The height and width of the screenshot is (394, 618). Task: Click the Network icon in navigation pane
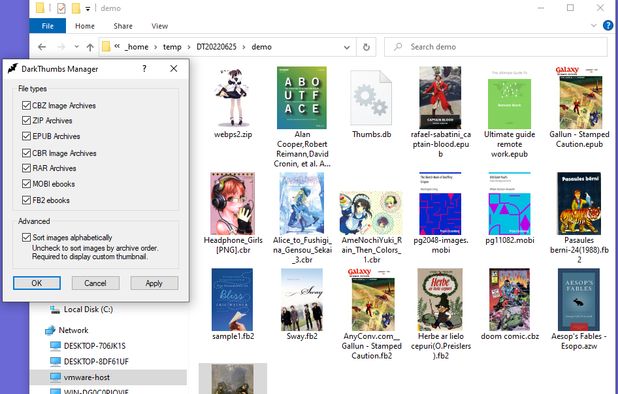click(x=50, y=330)
